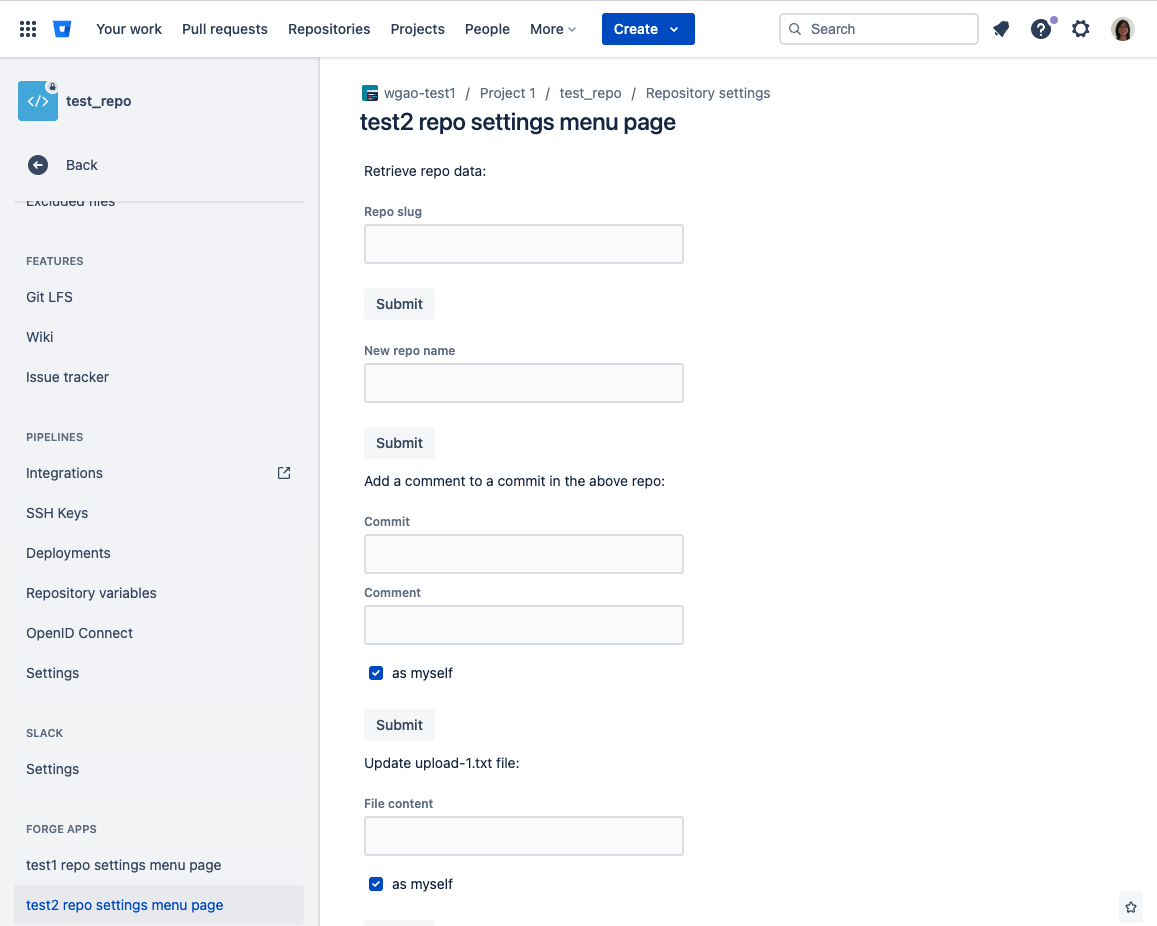Click the wgao-test1 workspace icon in breadcrumb
This screenshot has width=1157, height=926.
coord(369,92)
